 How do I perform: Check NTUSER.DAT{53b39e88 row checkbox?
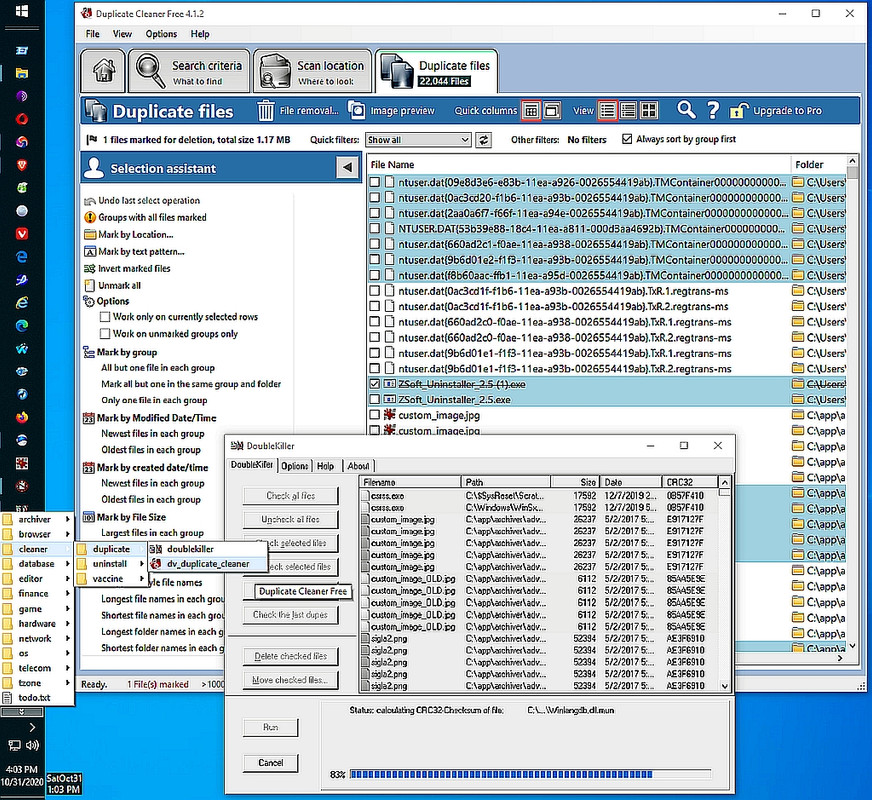pyautogui.click(x=375, y=228)
